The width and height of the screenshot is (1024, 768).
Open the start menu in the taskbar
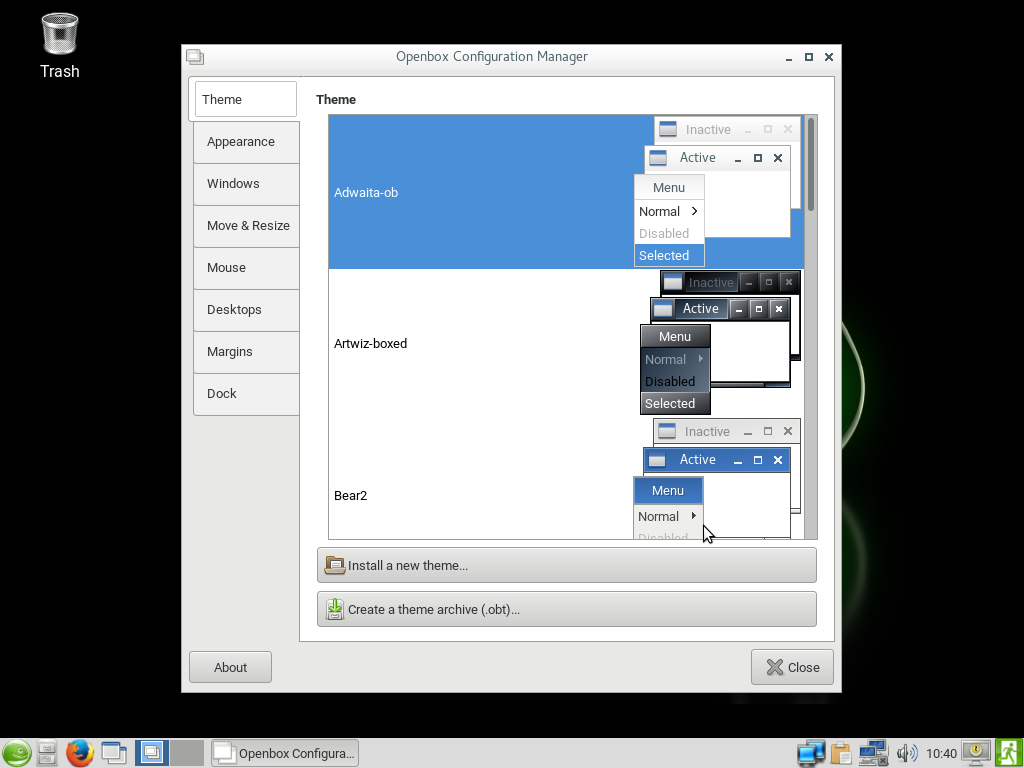click(16, 753)
